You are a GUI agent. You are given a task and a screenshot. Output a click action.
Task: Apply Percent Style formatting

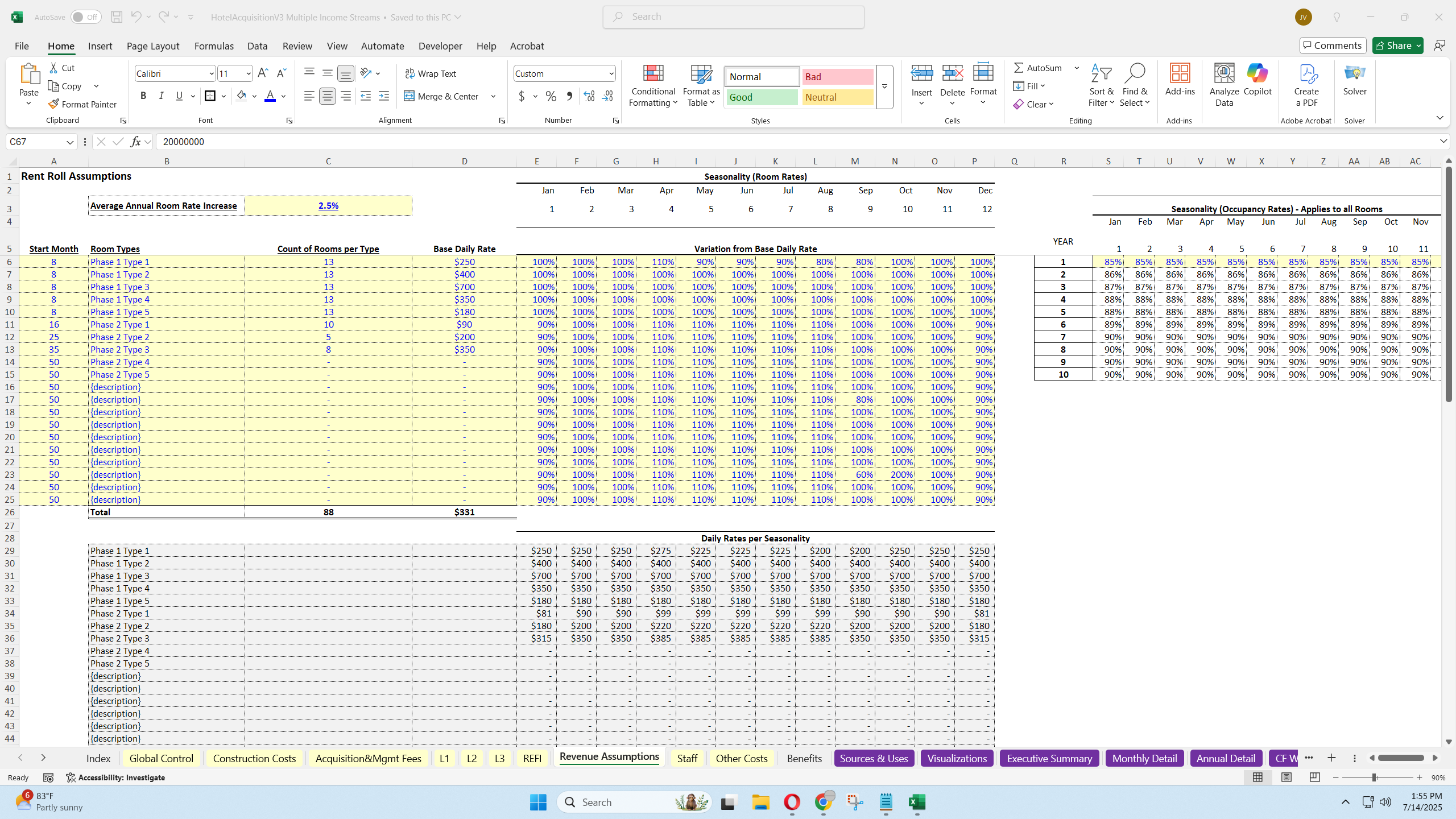[x=549, y=96]
